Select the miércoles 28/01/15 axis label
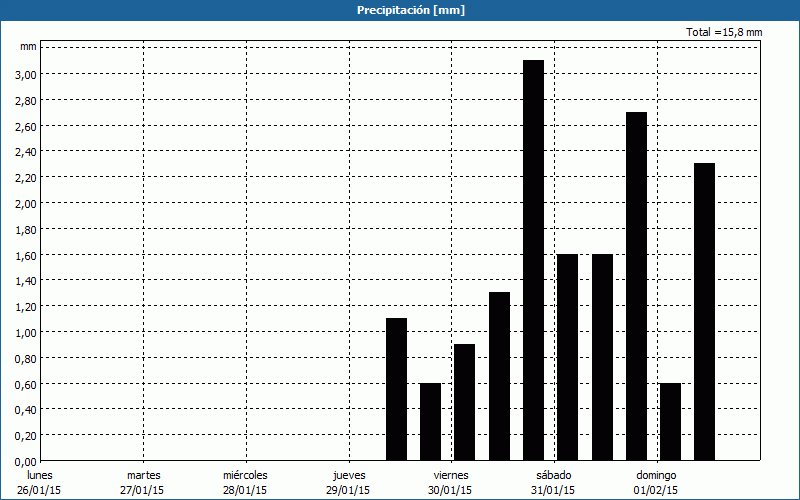Viewport: 800px width, 500px height. [245, 482]
